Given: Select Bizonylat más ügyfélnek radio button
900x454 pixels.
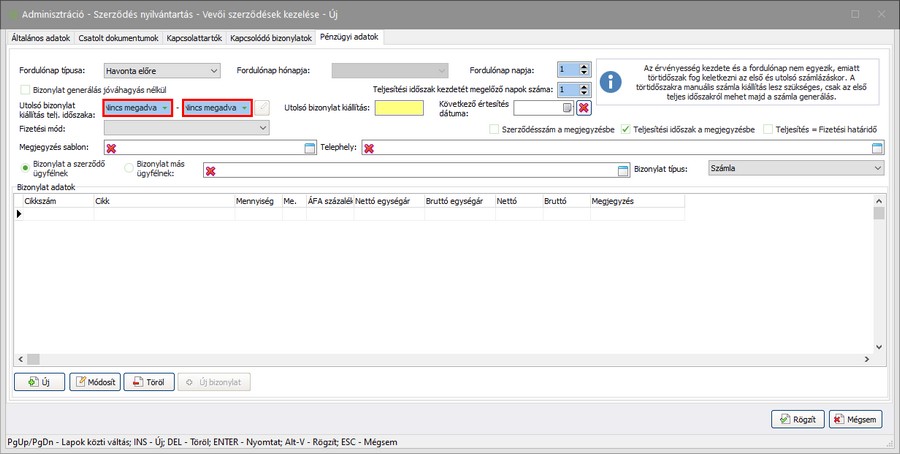Looking at the screenshot, I should pos(127,168).
